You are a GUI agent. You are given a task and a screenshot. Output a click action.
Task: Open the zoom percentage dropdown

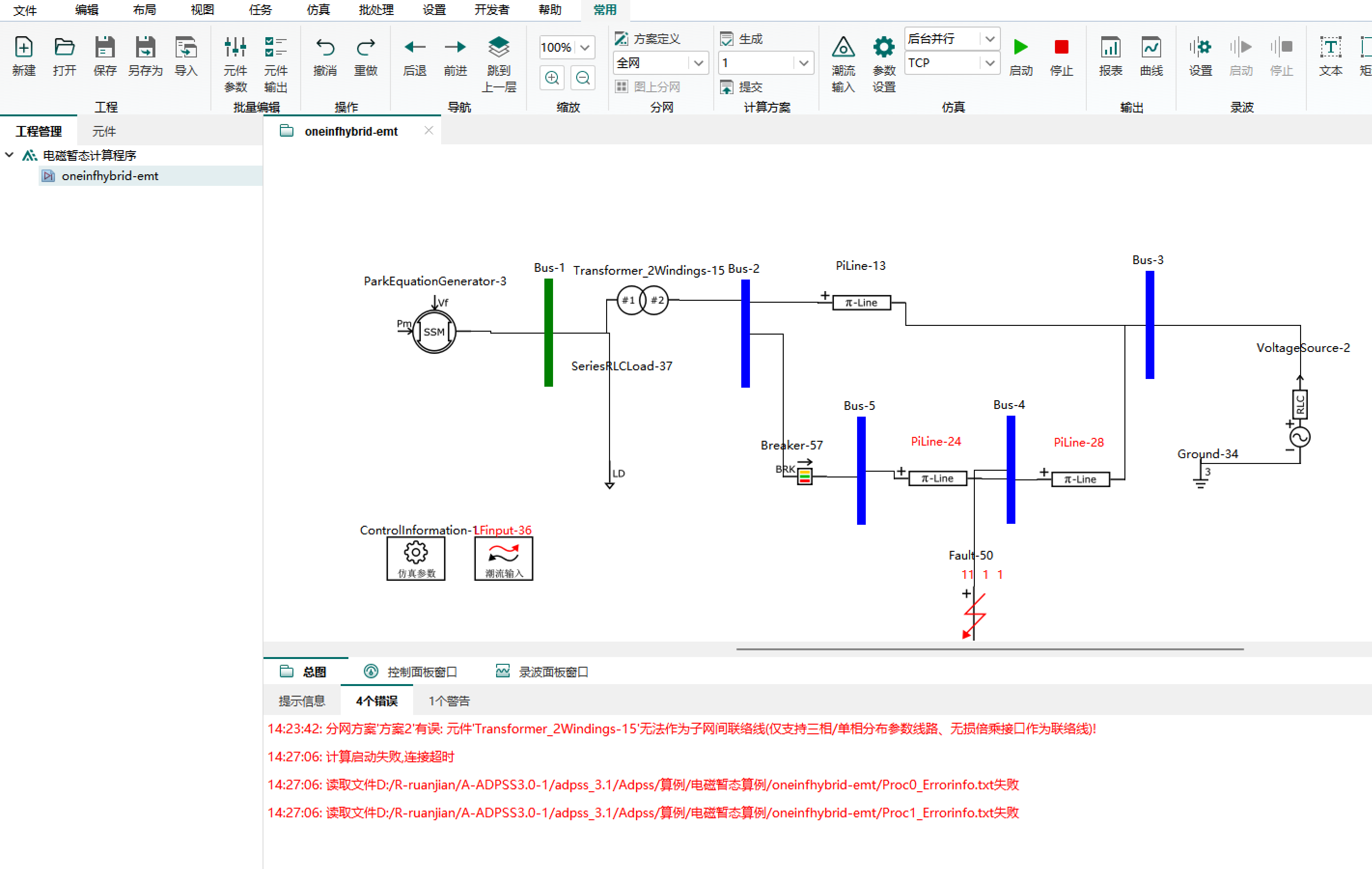click(x=585, y=47)
